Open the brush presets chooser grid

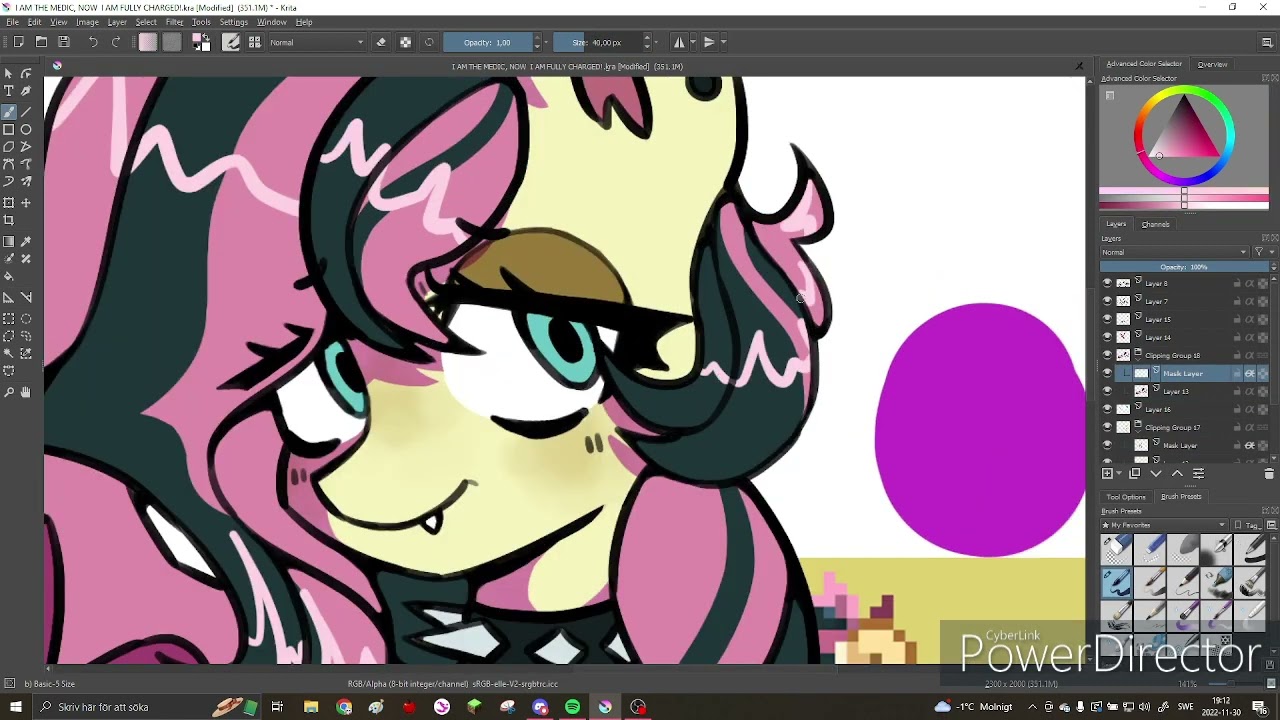pyautogui.click(x=254, y=42)
